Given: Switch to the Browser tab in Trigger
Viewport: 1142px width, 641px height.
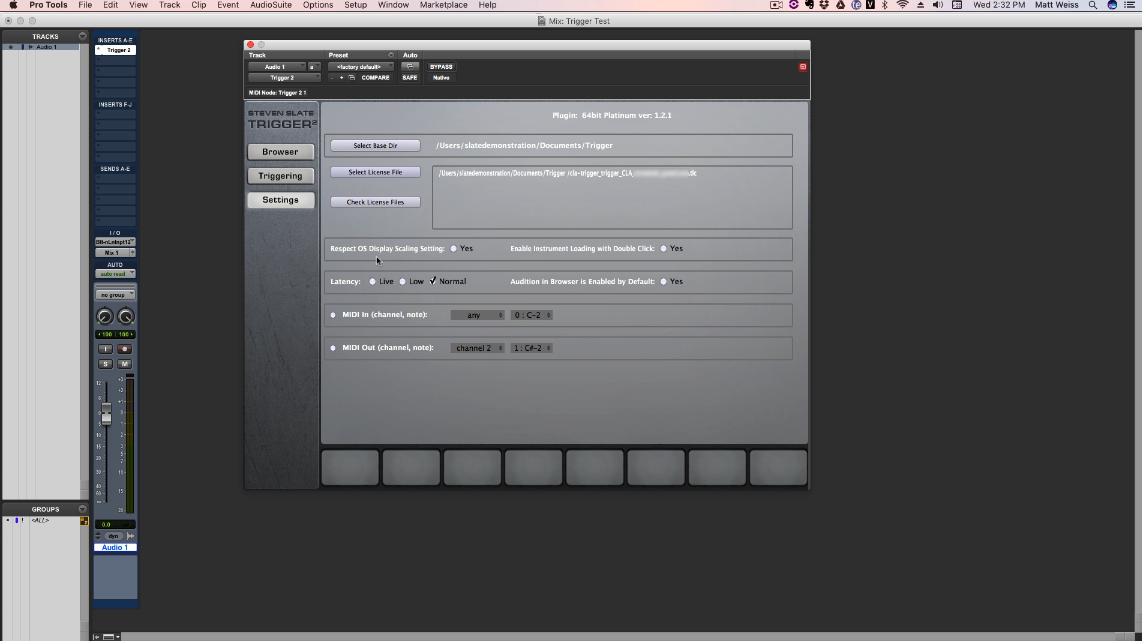Looking at the screenshot, I should point(280,152).
